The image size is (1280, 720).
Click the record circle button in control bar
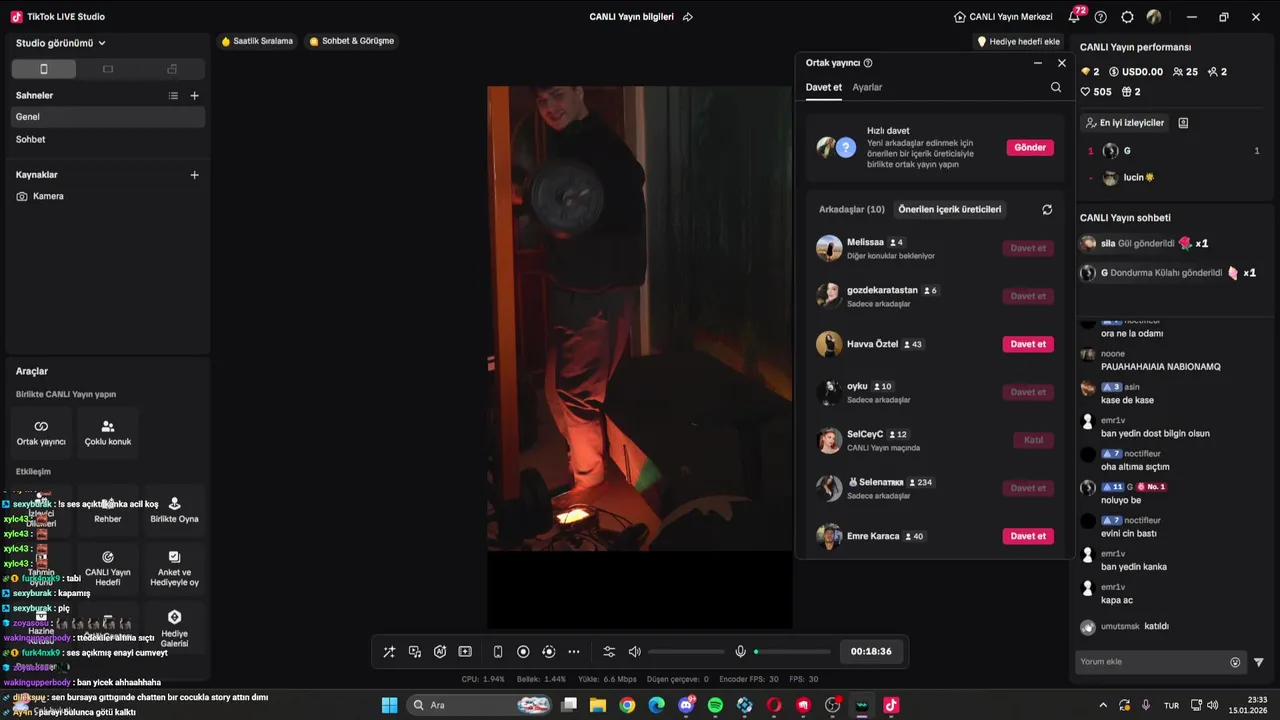click(x=523, y=652)
